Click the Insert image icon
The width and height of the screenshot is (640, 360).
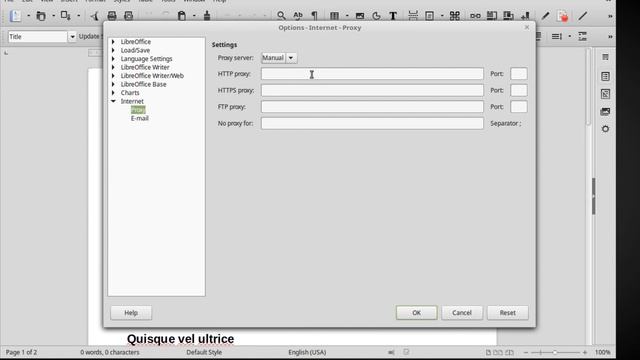point(360,16)
